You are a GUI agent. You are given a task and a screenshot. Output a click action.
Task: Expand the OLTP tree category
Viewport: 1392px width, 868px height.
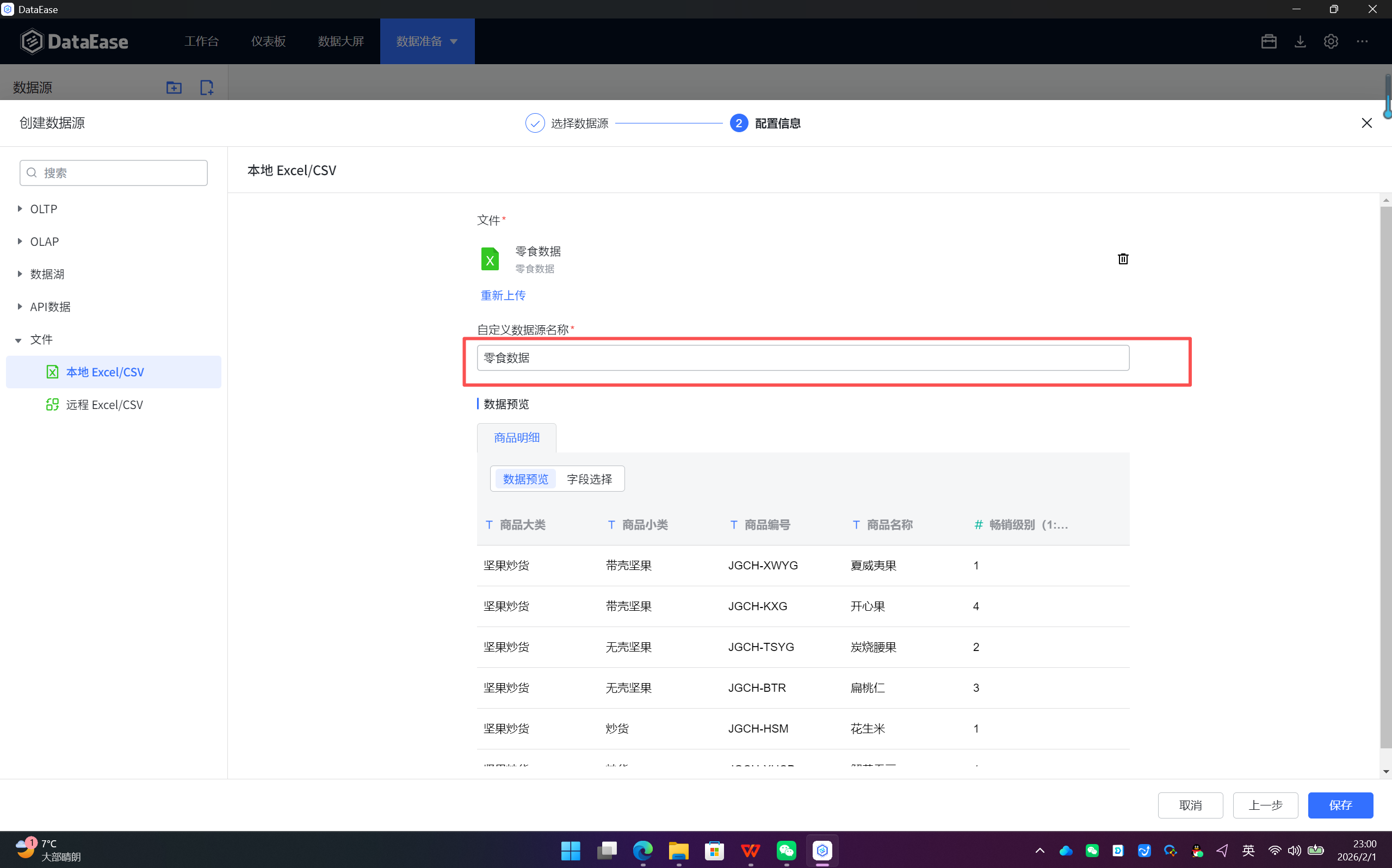[x=20, y=209]
